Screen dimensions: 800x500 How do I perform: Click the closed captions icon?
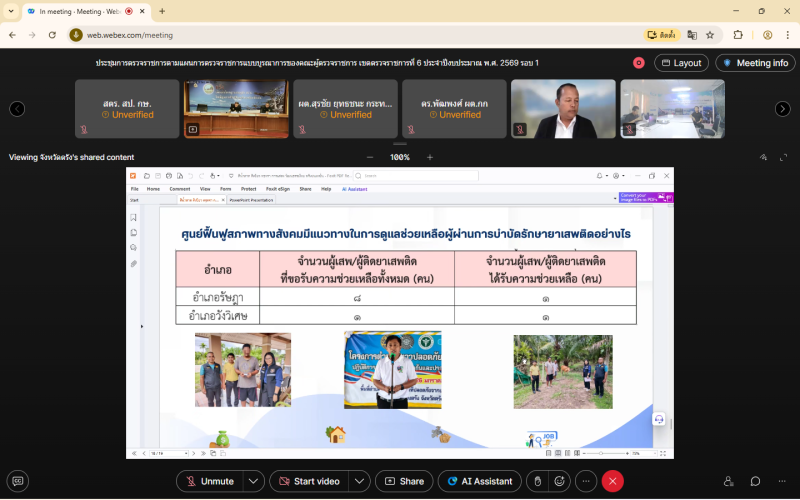pyautogui.click(x=17, y=481)
